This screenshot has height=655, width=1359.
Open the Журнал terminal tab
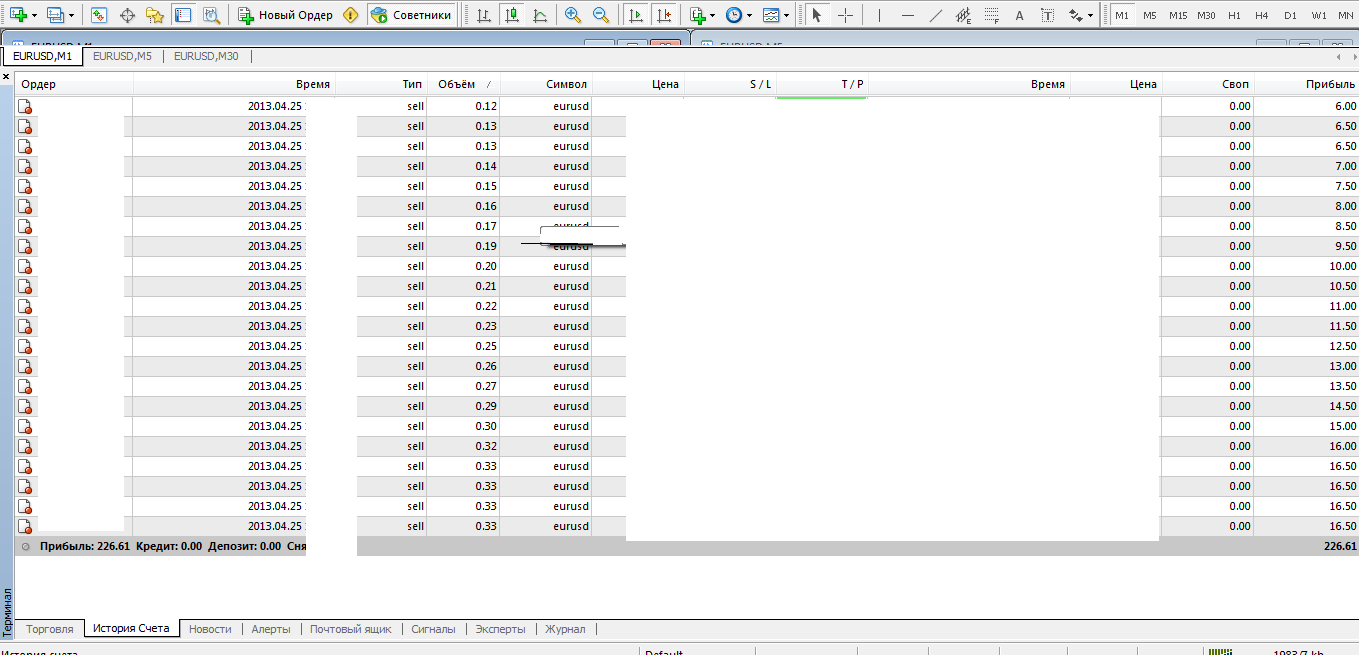coord(565,629)
